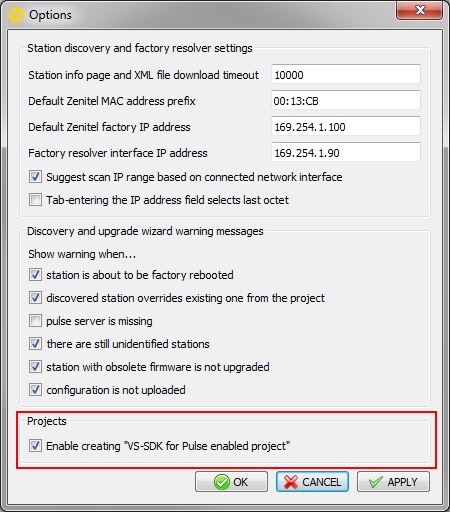Toggle Suggest scan IP range checkbox

click(x=35, y=177)
